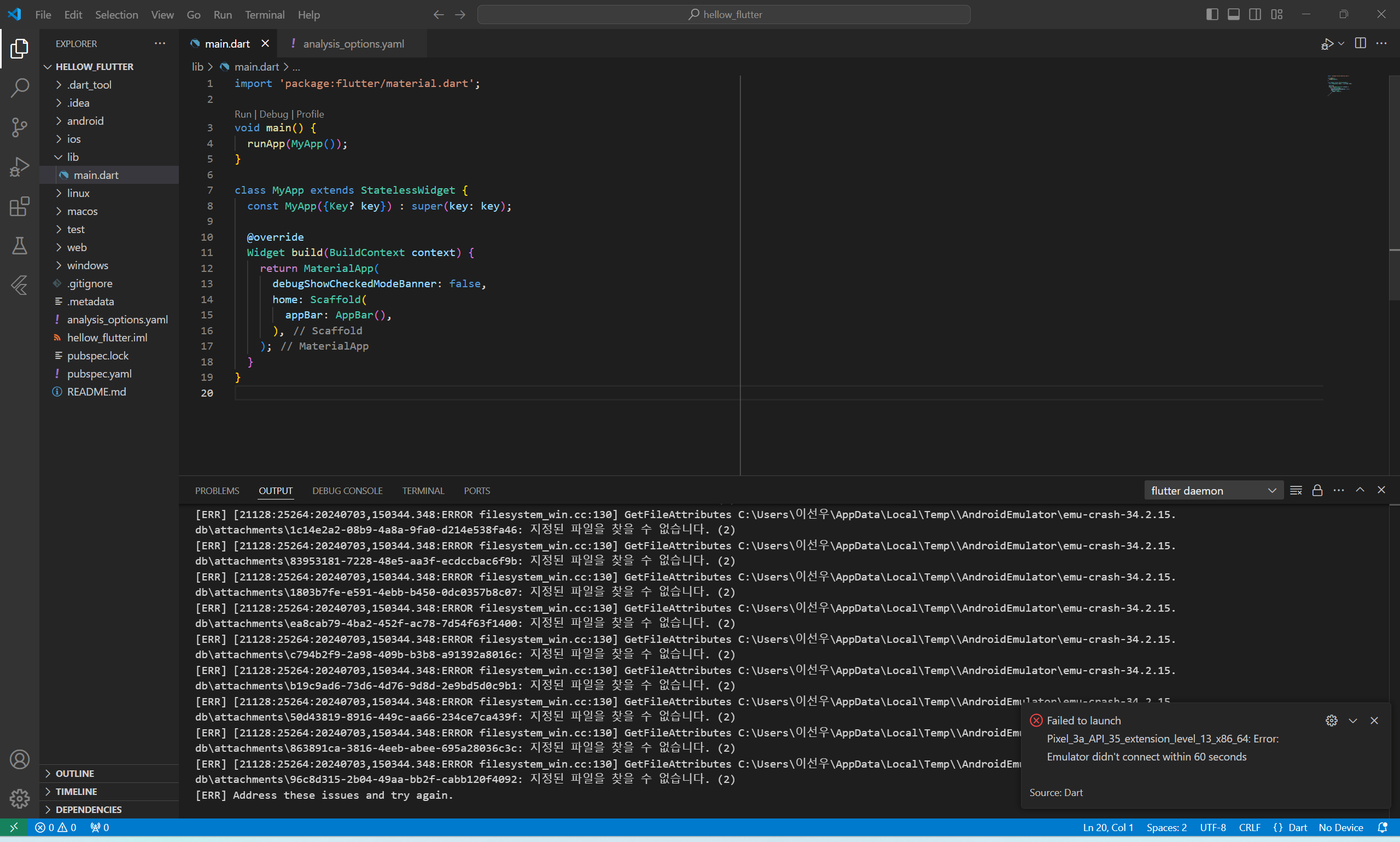Open Output panel More Actions menu
The height and width of the screenshot is (842, 1400).
(1339, 490)
